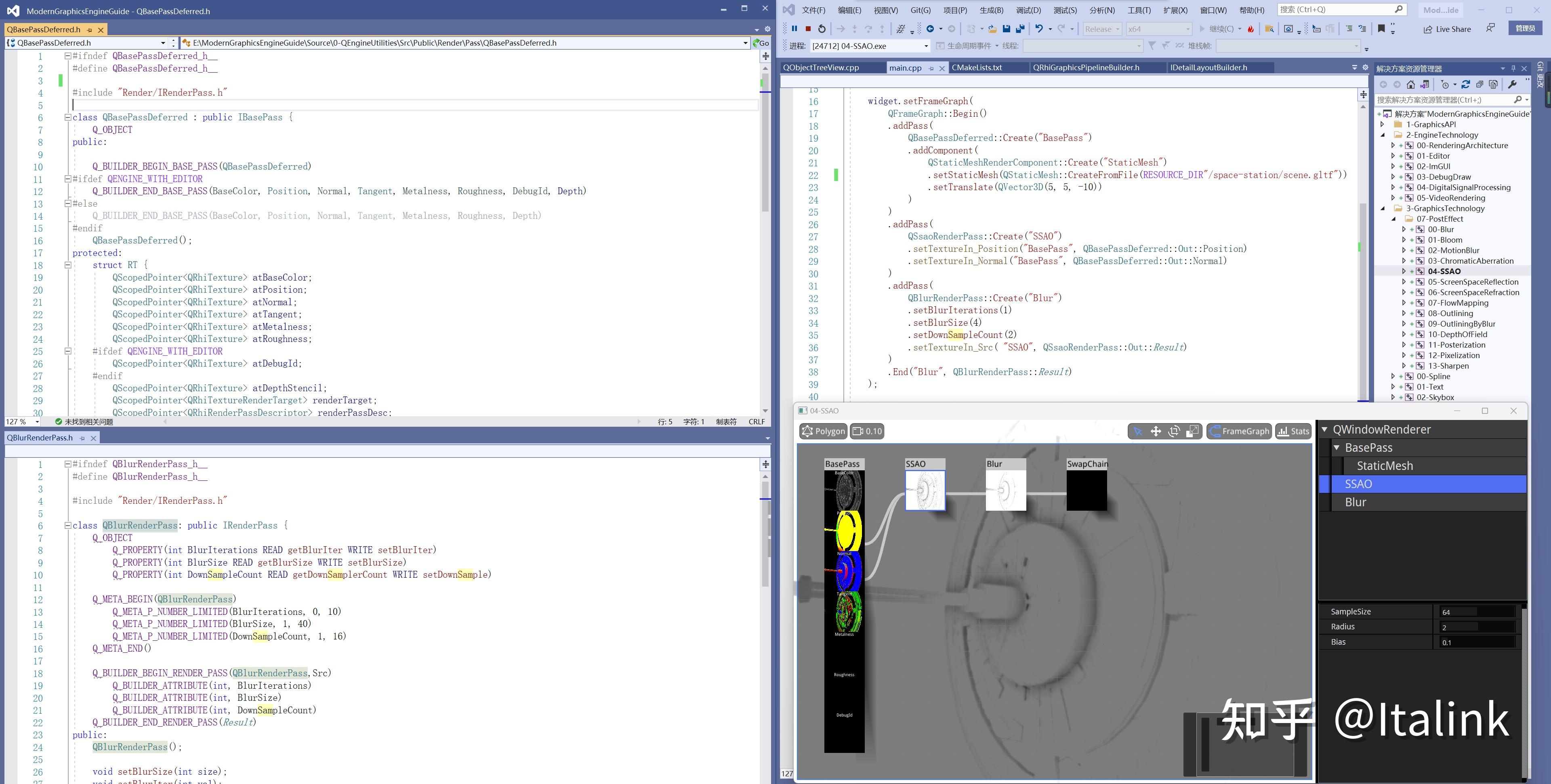This screenshot has width=1551, height=784.
Task: Click the Live Share icon in the toolbar
Action: tap(1448, 29)
